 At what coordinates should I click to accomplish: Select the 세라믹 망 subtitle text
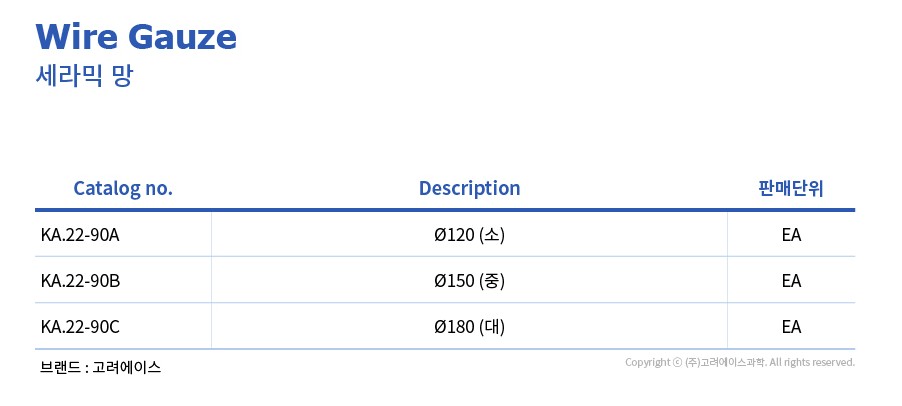[84, 76]
